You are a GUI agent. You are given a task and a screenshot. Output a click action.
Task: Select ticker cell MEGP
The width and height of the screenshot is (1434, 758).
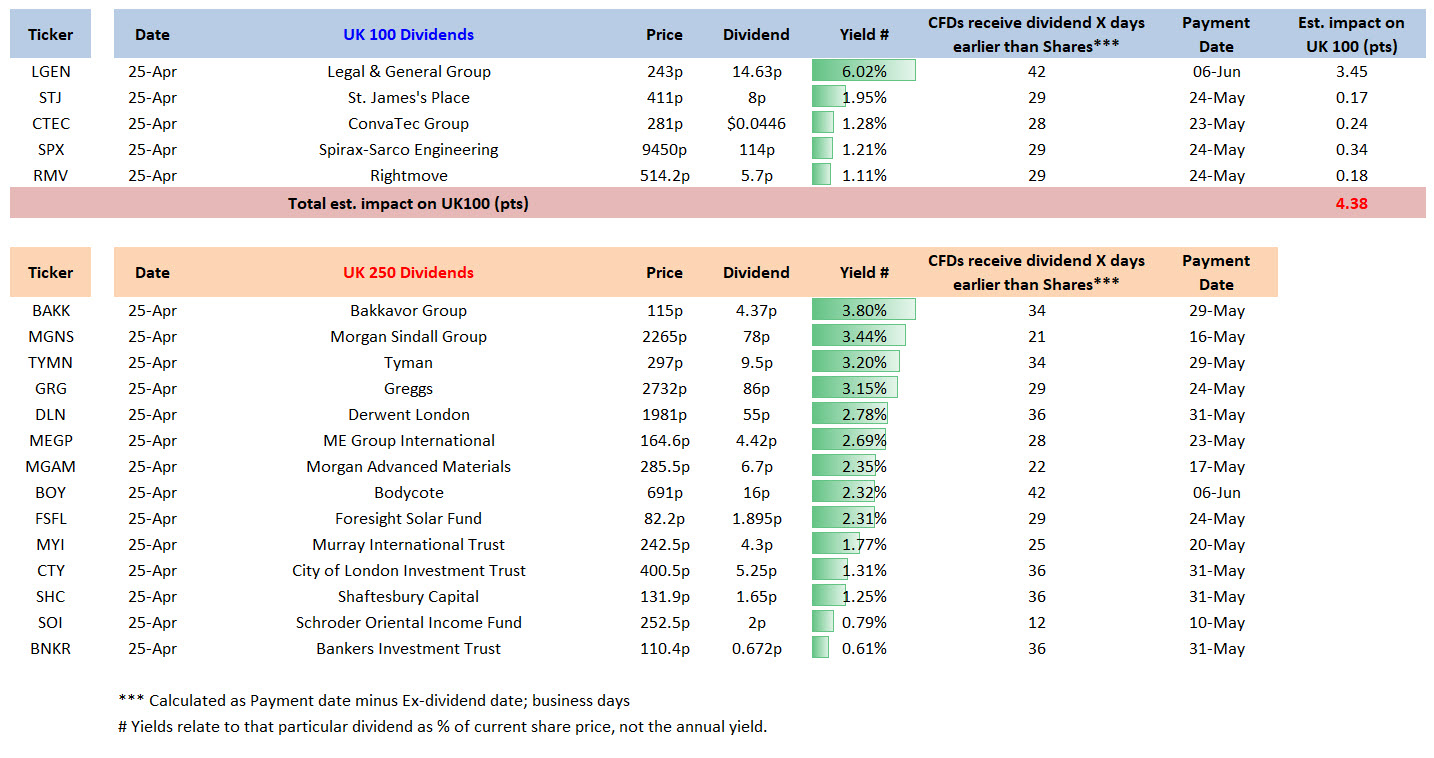pyautogui.click(x=50, y=440)
